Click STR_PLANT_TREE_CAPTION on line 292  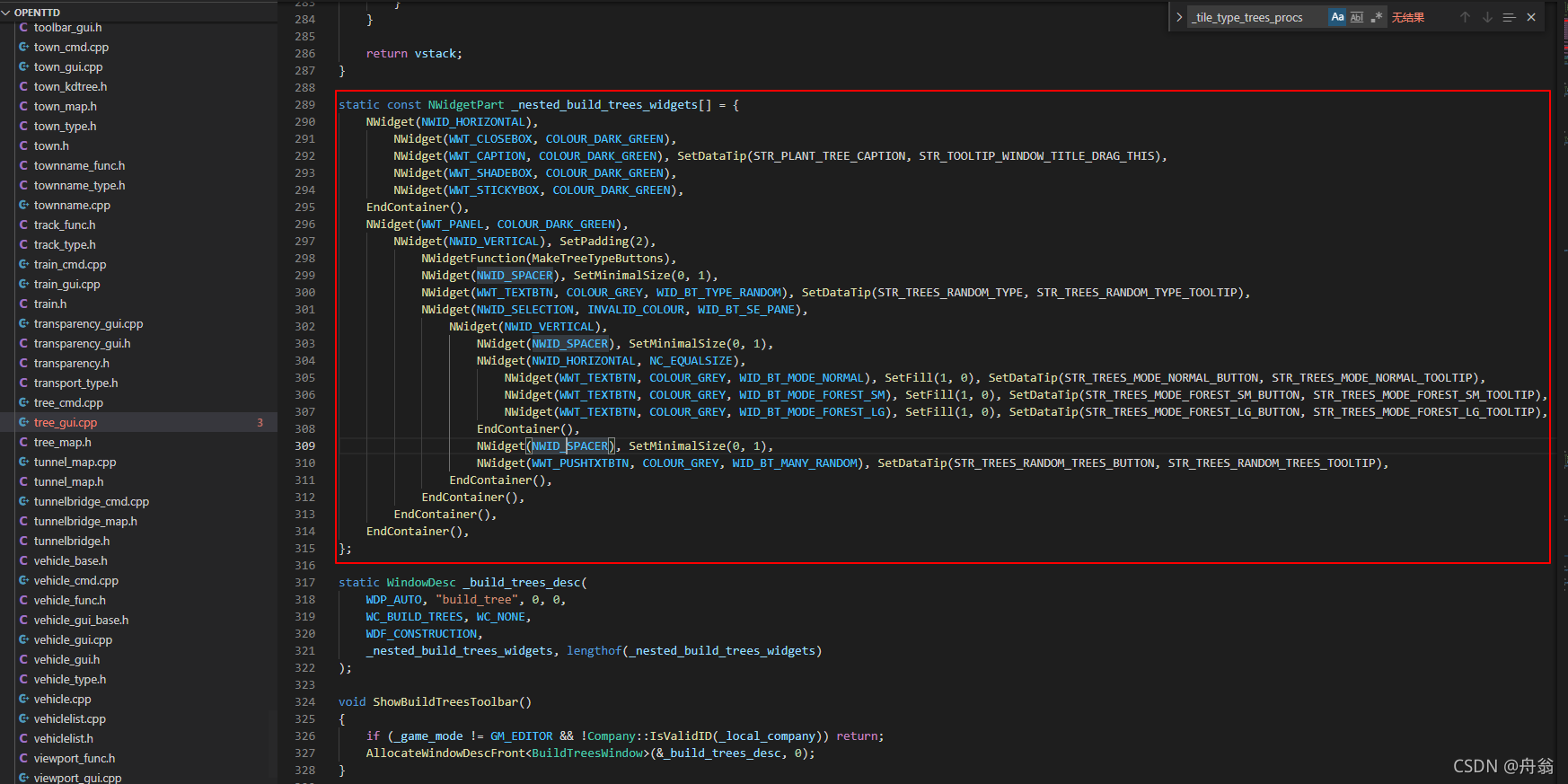pos(830,156)
